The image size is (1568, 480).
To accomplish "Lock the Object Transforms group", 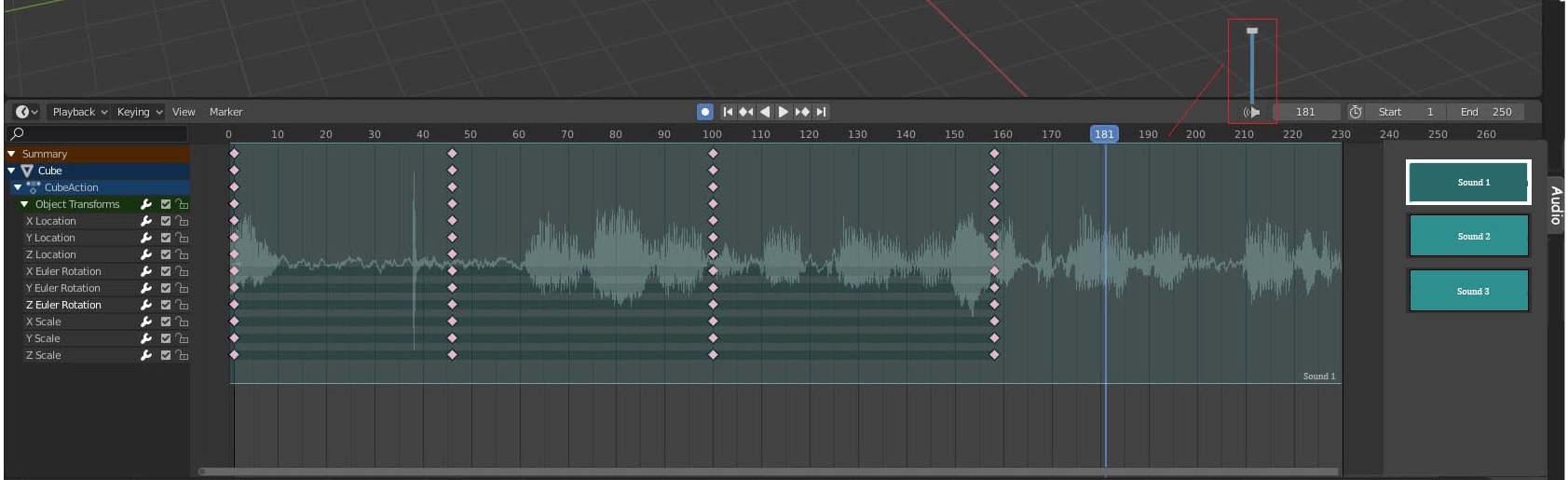I will click(x=182, y=204).
